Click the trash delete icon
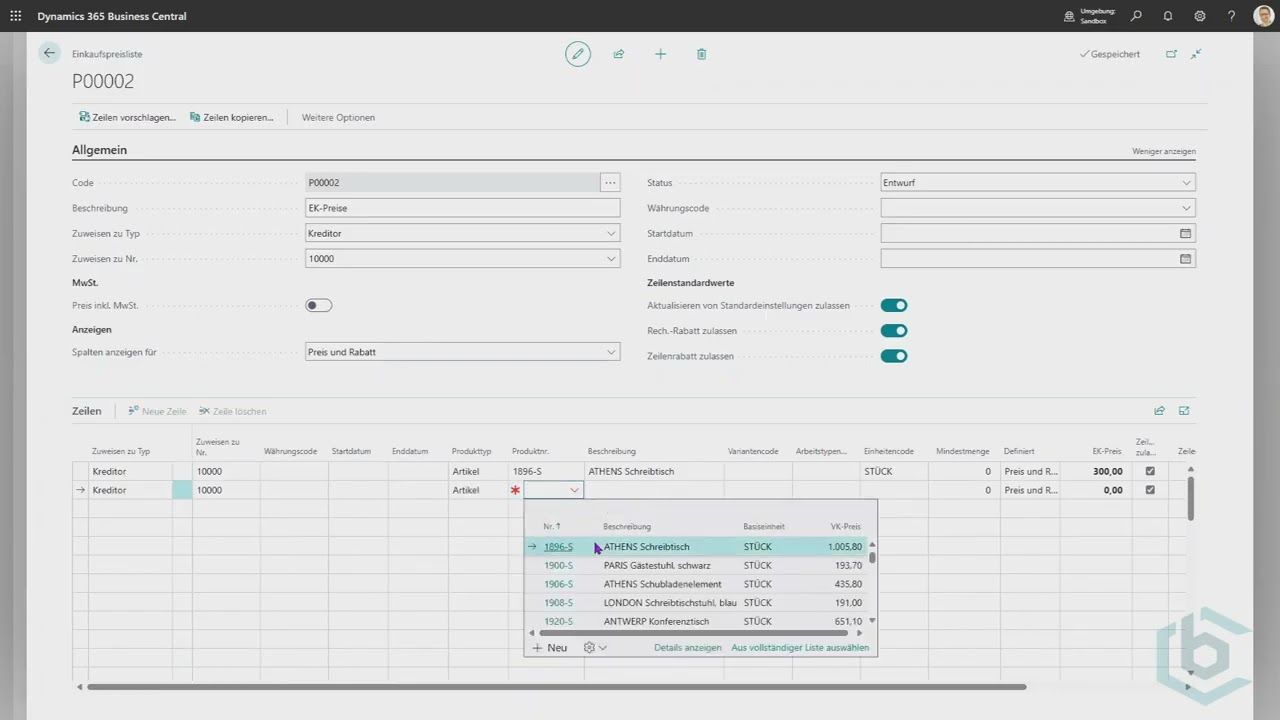Viewport: 1280px width, 720px height. pyautogui.click(x=701, y=54)
